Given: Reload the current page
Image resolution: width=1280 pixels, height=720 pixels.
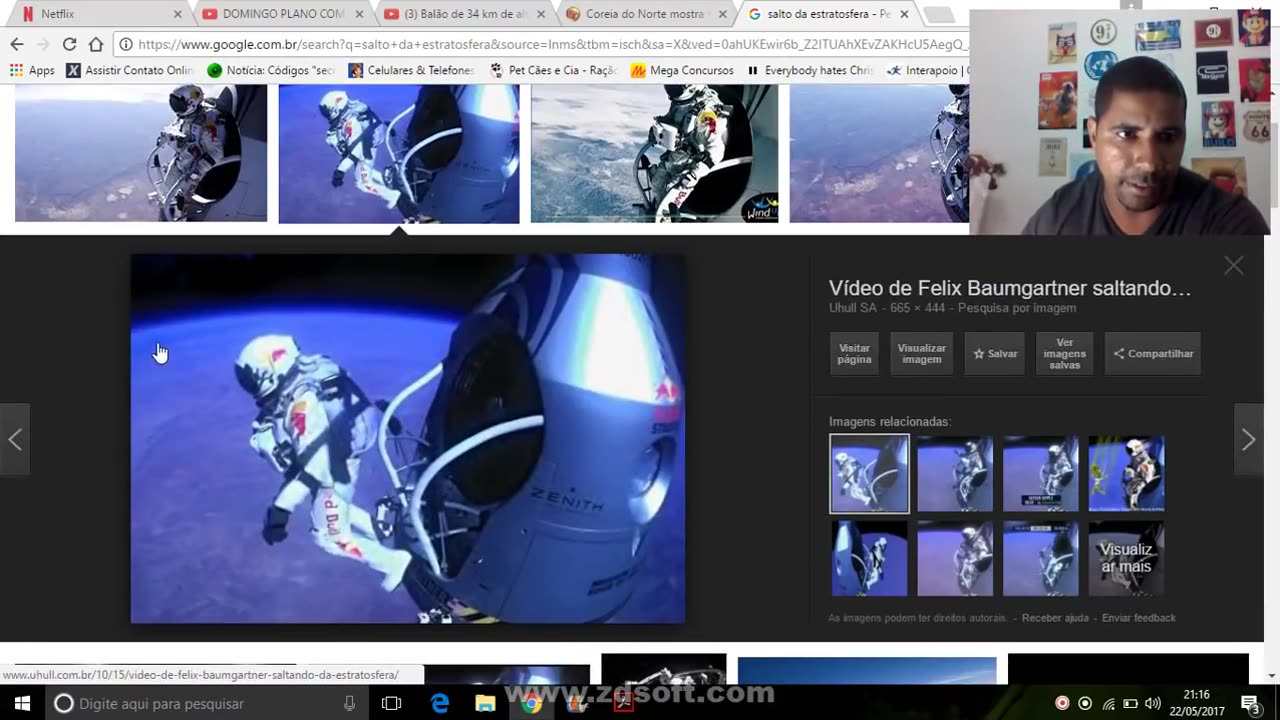Looking at the screenshot, I should point(69,44).
